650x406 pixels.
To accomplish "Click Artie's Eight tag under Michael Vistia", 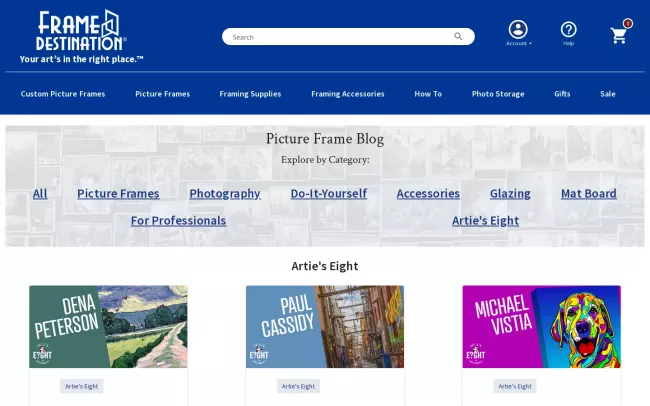I will (x=515, y=386).
